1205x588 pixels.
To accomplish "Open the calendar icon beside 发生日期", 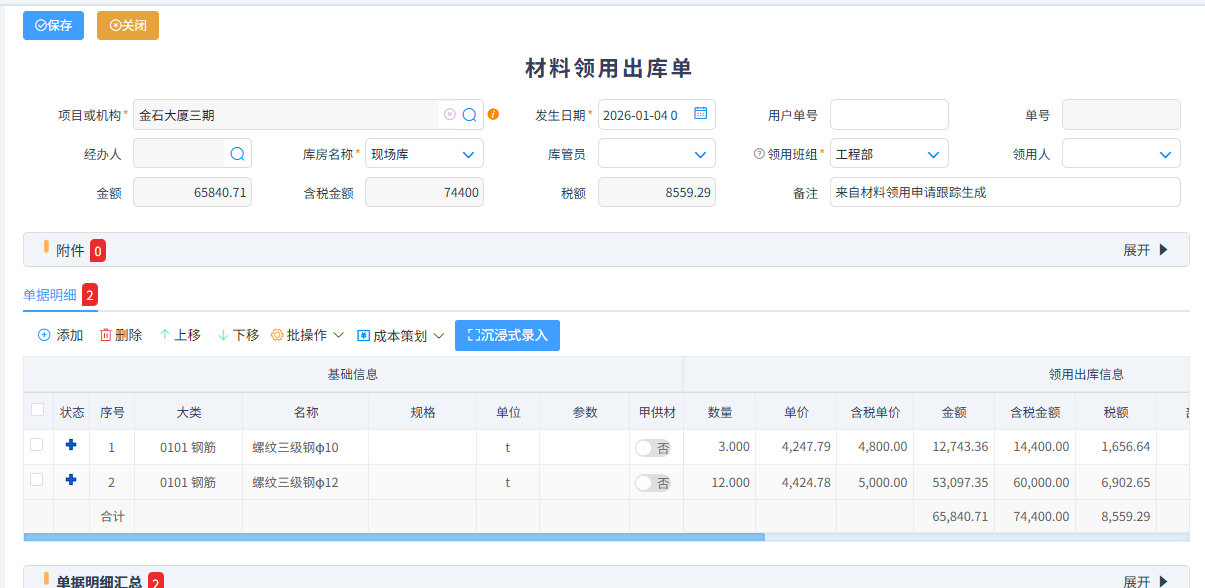I will click(x=701, y=114).
